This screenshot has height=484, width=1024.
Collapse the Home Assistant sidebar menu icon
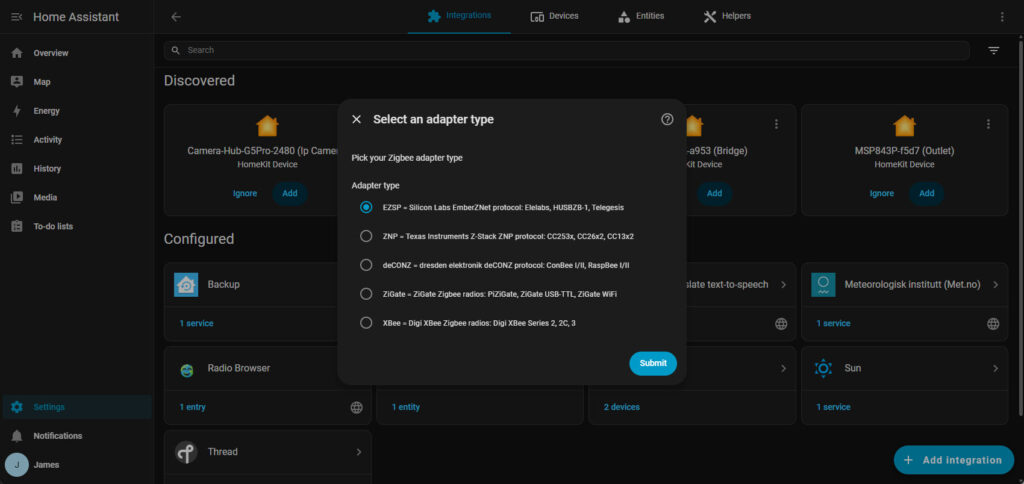click(x=16, y=17)
